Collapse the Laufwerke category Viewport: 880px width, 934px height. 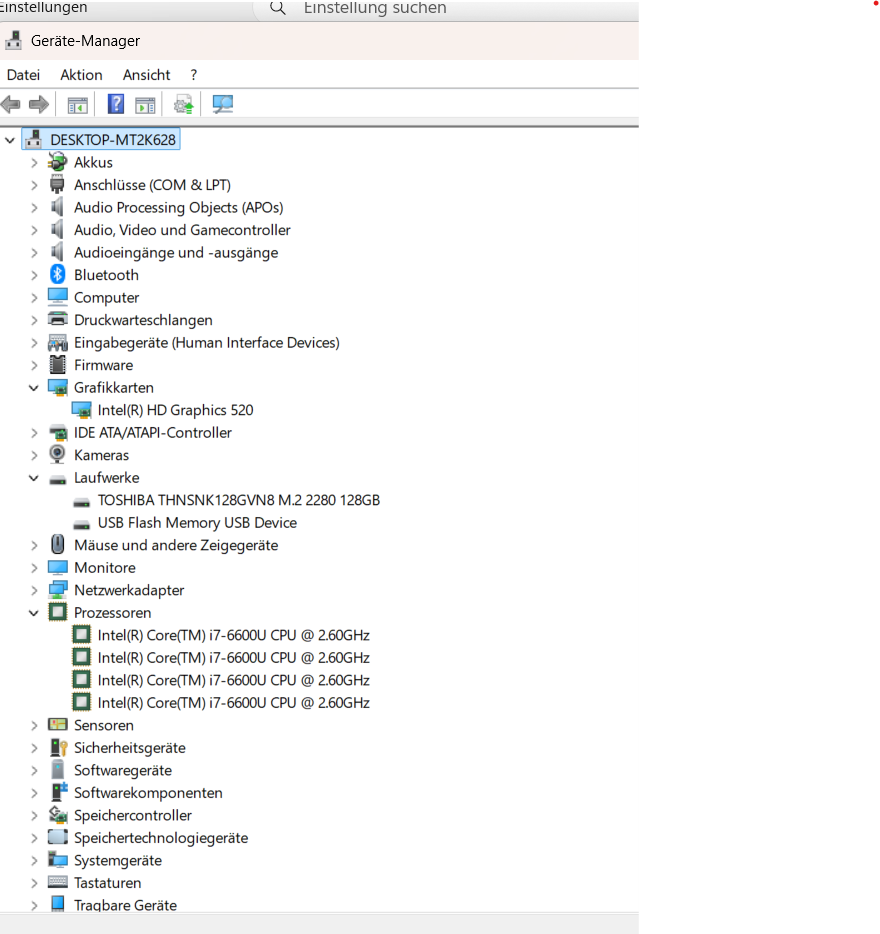34,478
